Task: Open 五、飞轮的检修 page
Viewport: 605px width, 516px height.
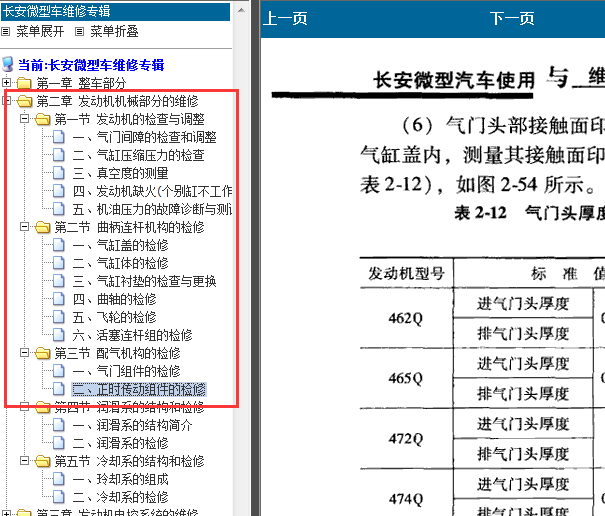Action: 115,317
